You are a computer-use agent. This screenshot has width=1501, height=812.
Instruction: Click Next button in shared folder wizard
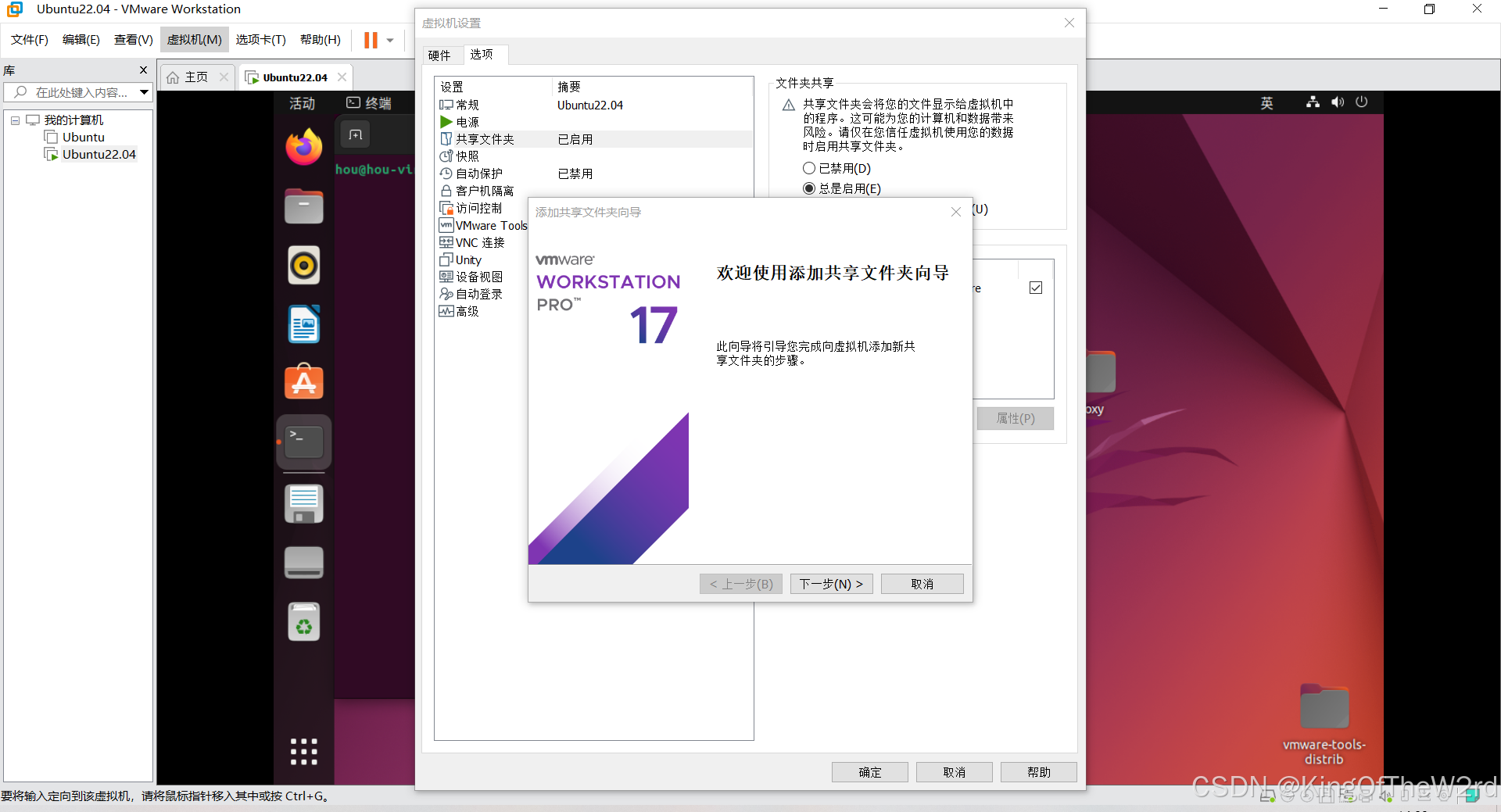pyautogui.click(x=831, y=584)
